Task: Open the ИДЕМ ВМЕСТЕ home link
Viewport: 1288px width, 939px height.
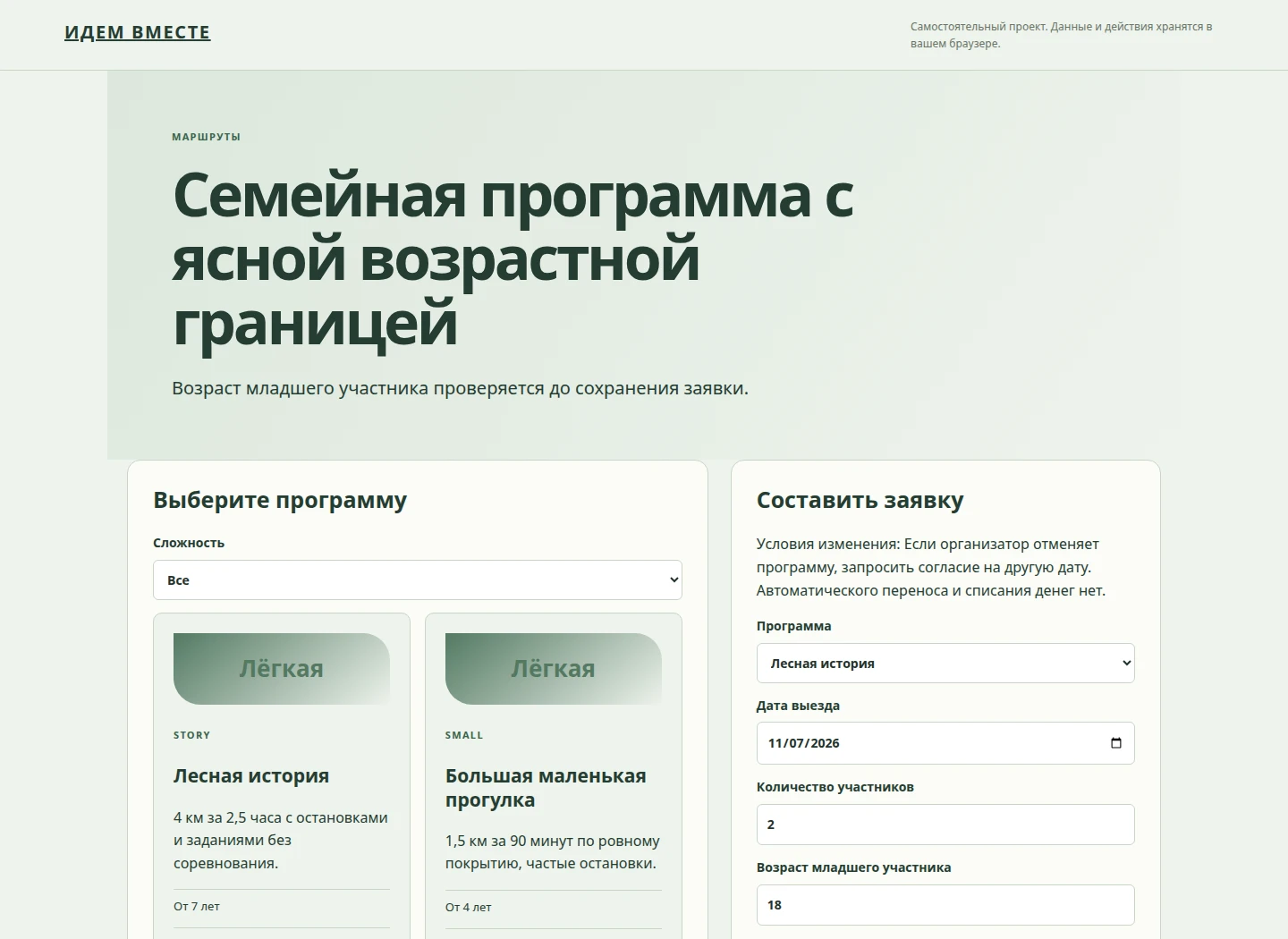Action: [x=138, y=32]
